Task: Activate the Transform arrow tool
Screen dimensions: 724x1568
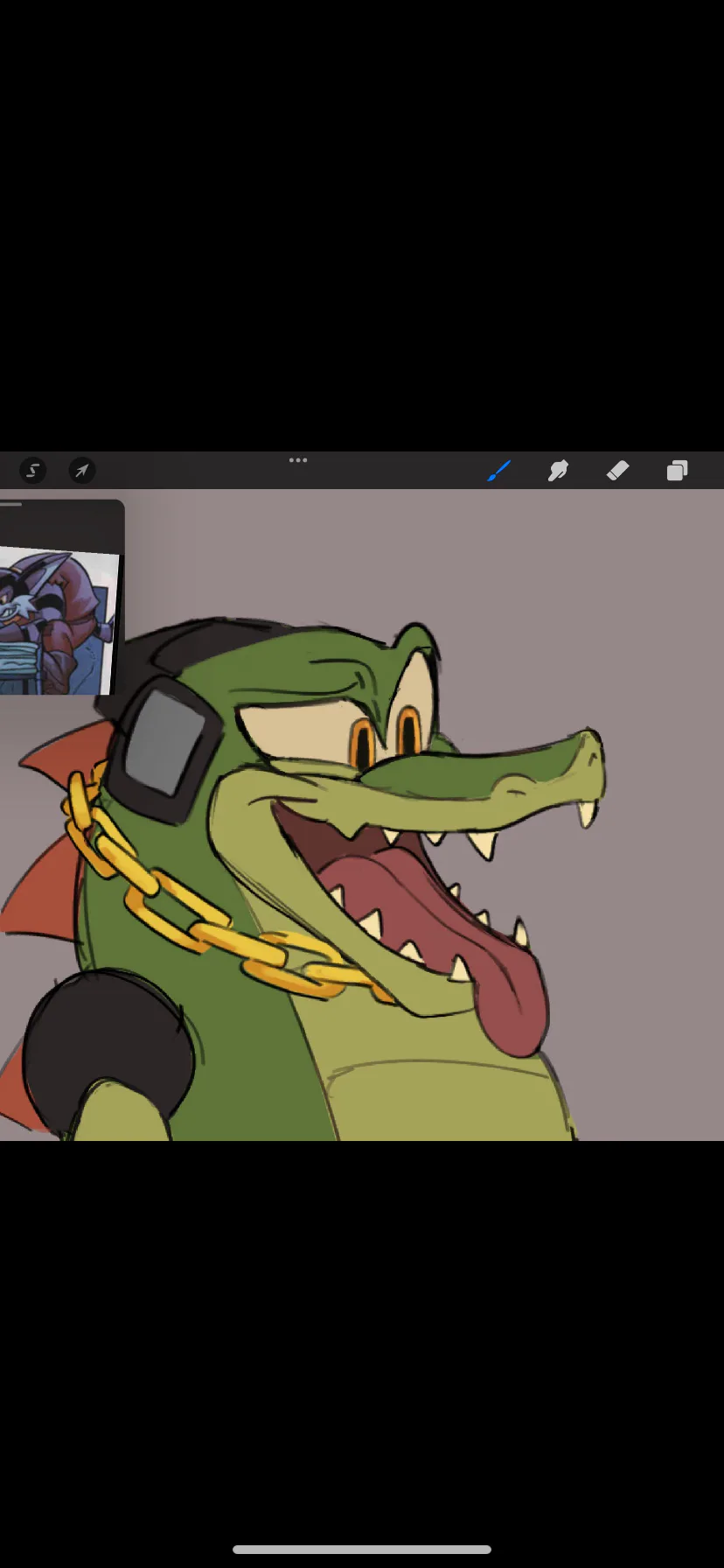Action: 81,471
